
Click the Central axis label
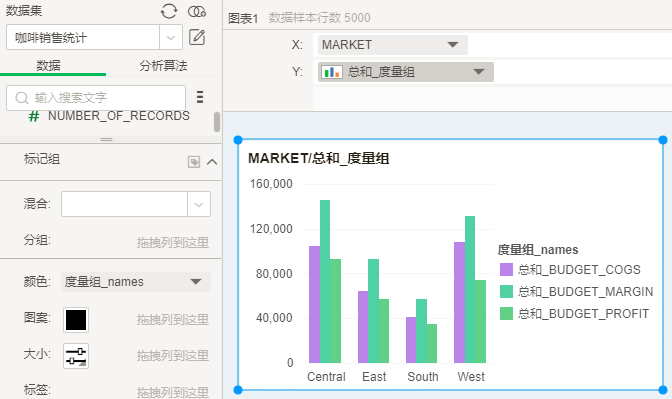[326, 377]
